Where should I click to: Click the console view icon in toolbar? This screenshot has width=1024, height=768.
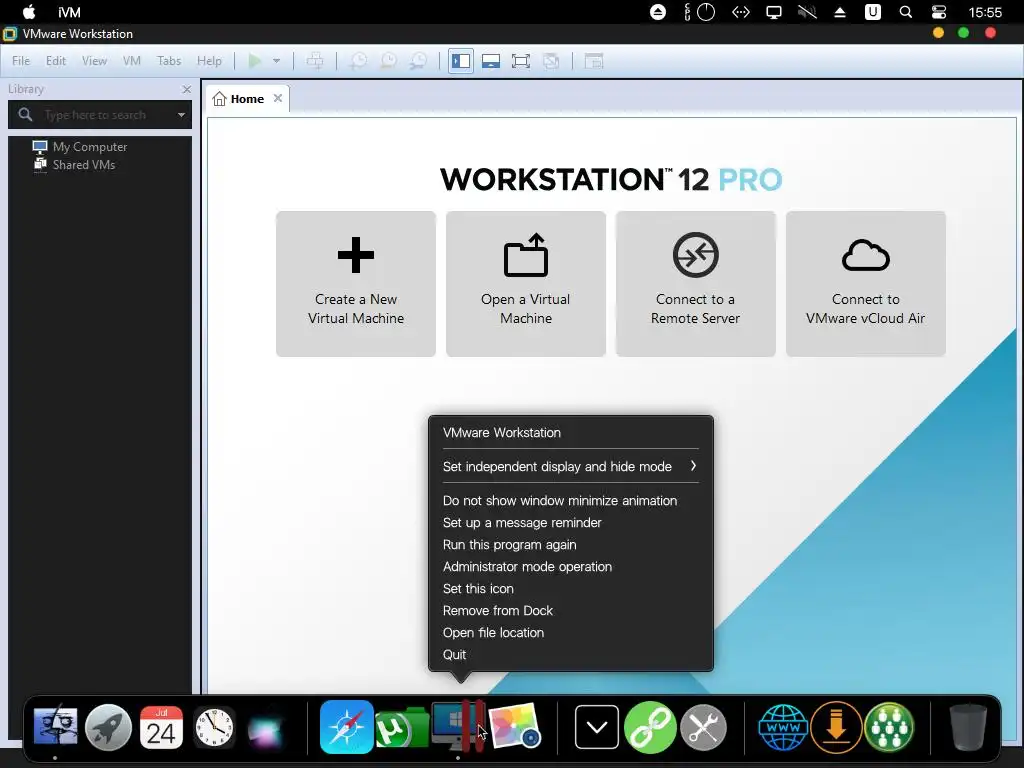click(593, 61)
